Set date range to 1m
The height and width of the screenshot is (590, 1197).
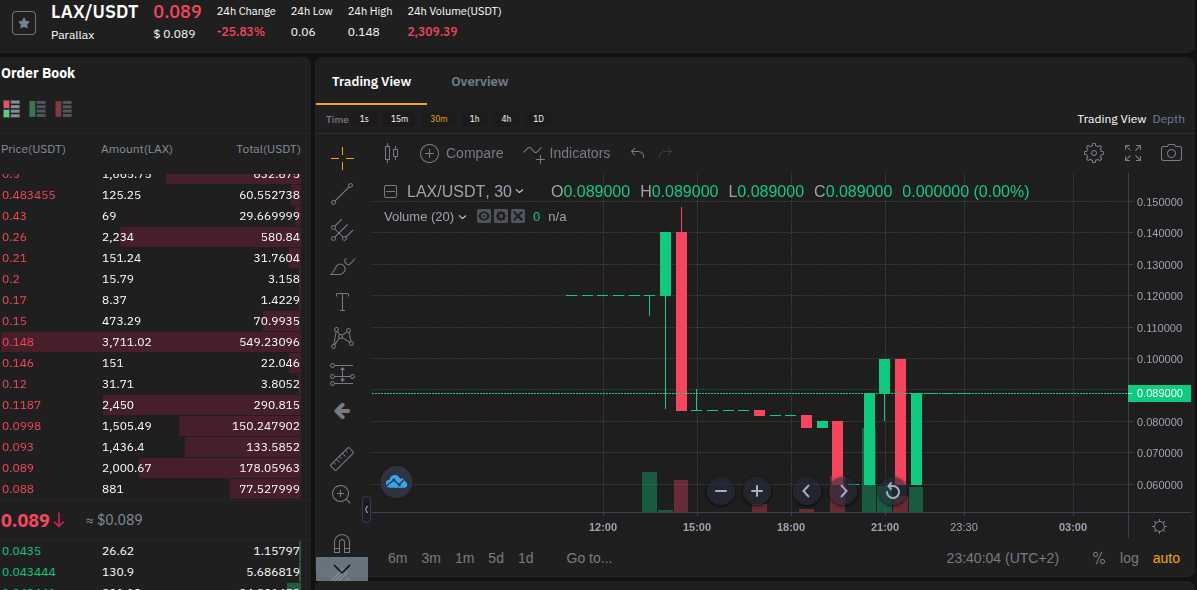[464, 558]
